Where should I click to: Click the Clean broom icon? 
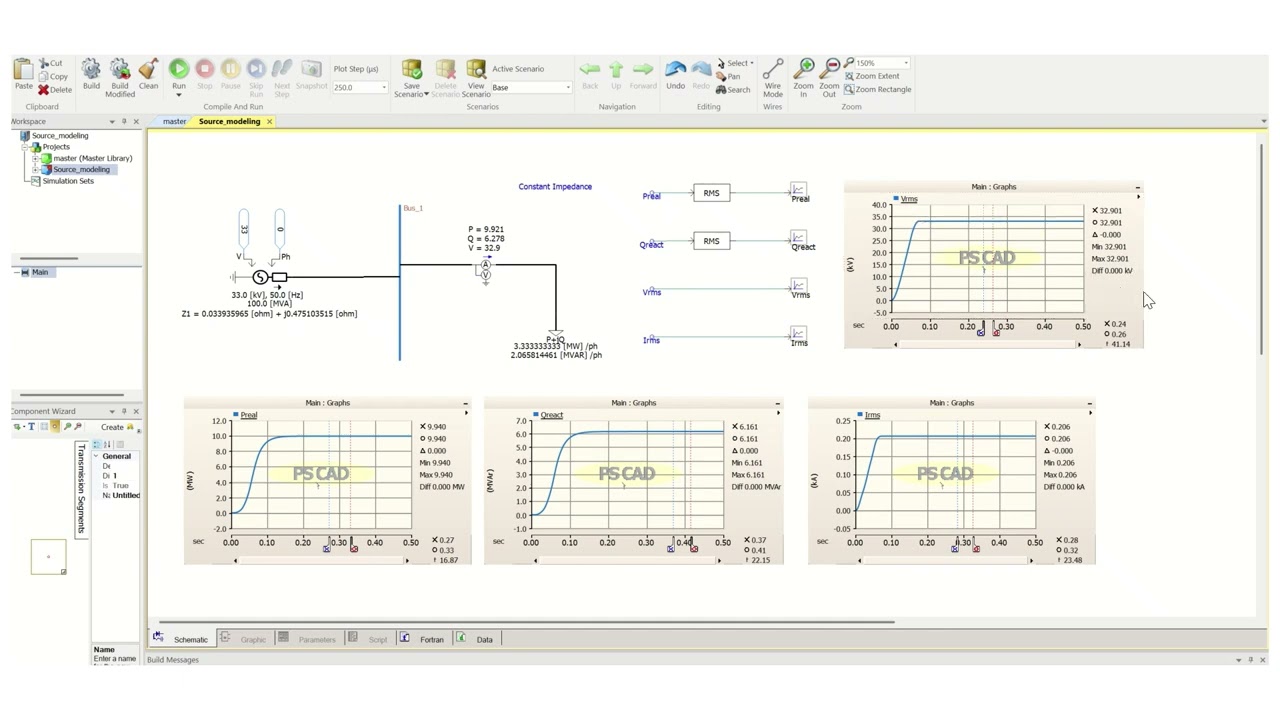pyautogui.click(x=148, y=69)
